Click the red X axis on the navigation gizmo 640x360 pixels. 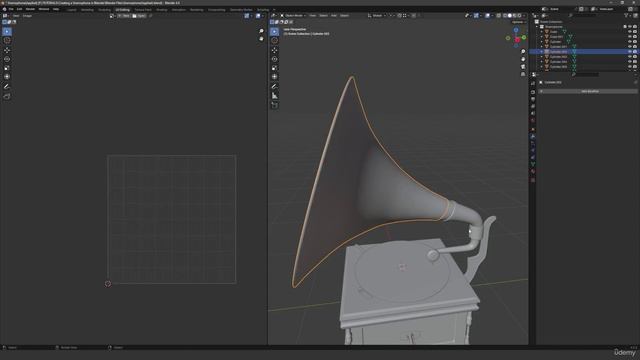pyautogui.click(x=517, y=40)
